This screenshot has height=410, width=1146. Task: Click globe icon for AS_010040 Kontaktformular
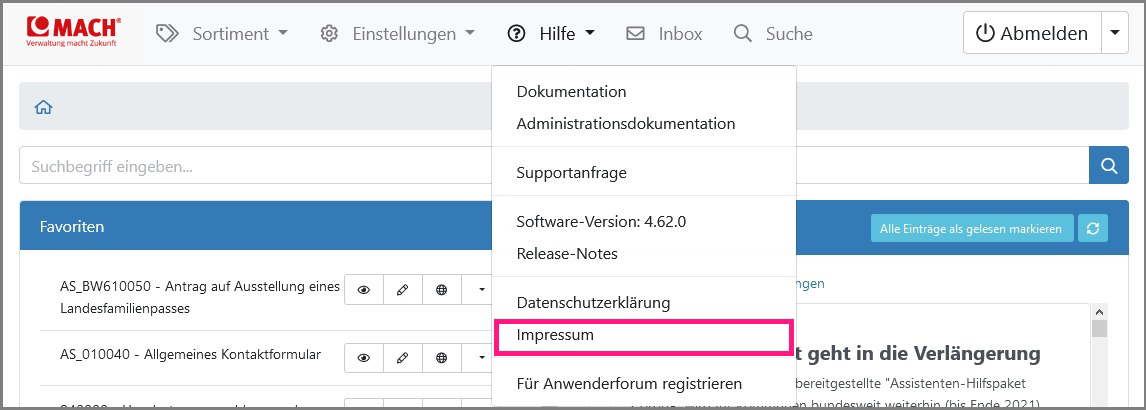pyautogui.click(x=441, y=357)
